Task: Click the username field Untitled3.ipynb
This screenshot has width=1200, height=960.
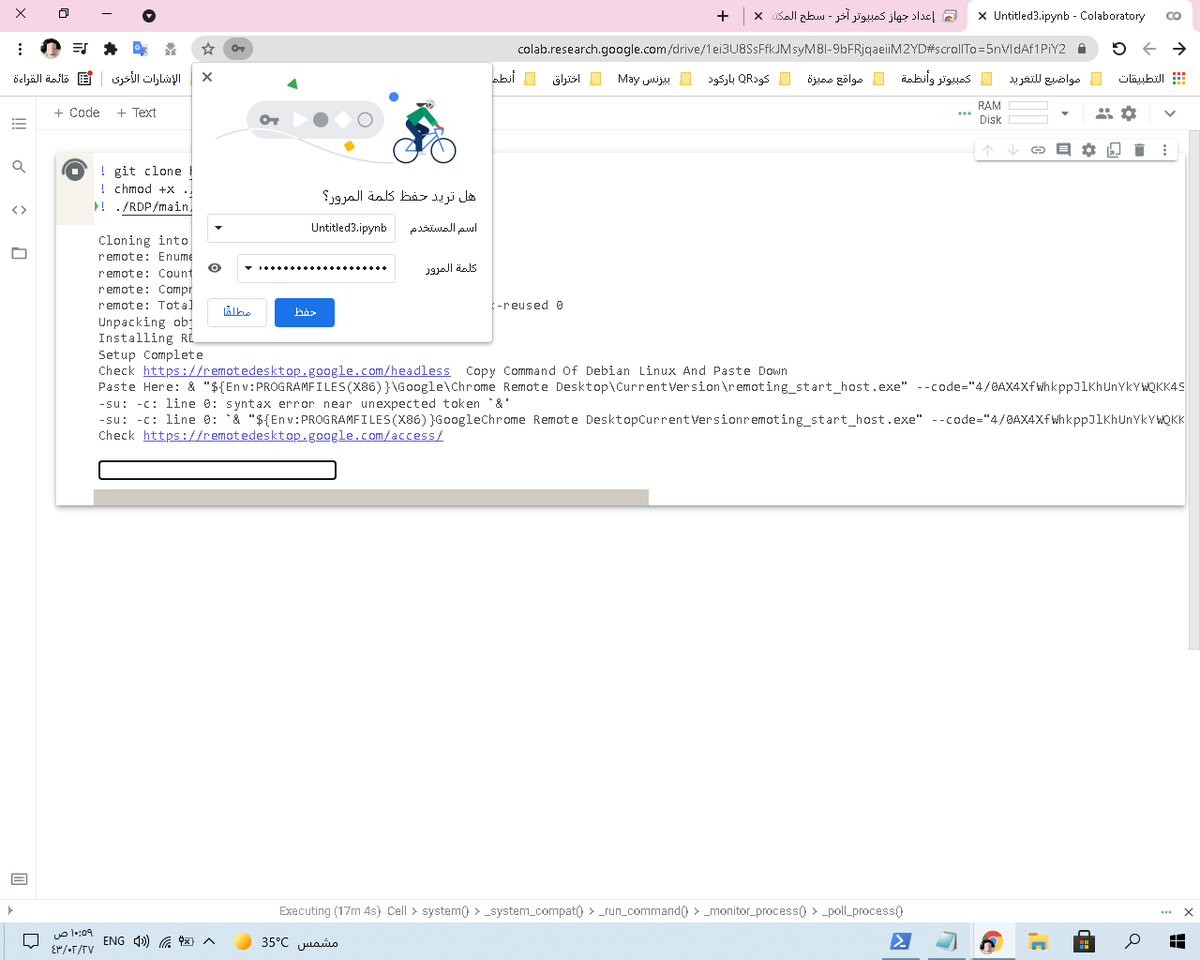Action: point(301,228)
